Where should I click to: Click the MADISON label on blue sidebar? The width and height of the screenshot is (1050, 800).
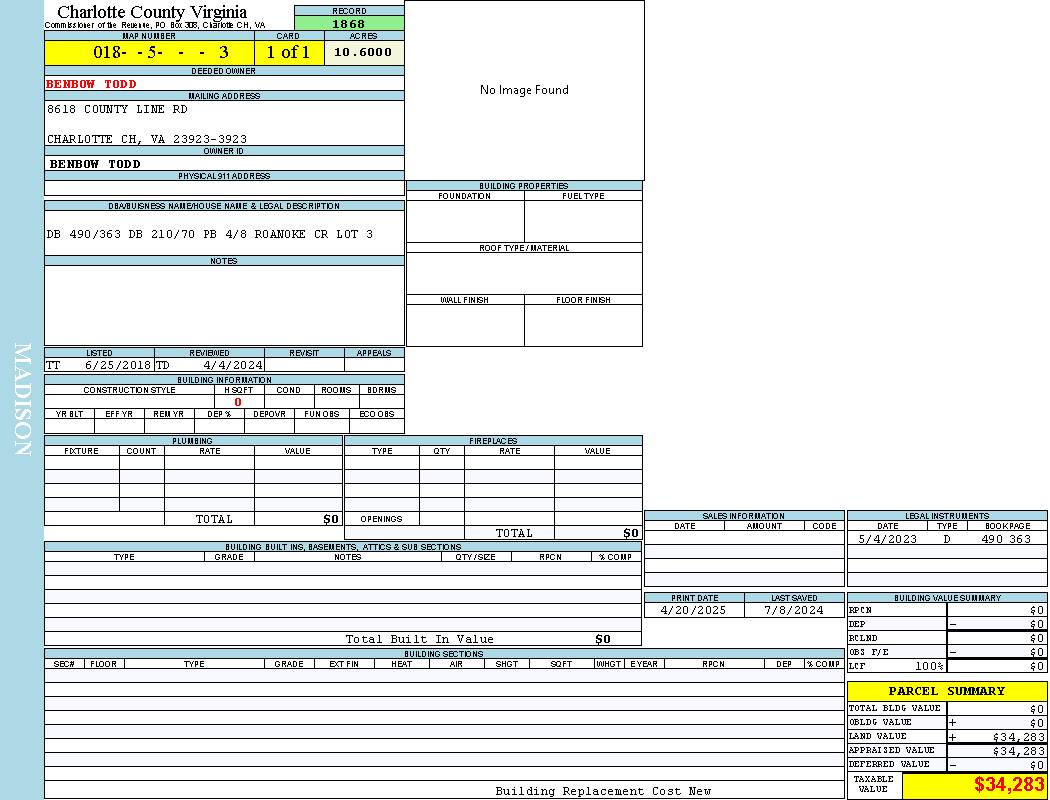click(22, 400)
